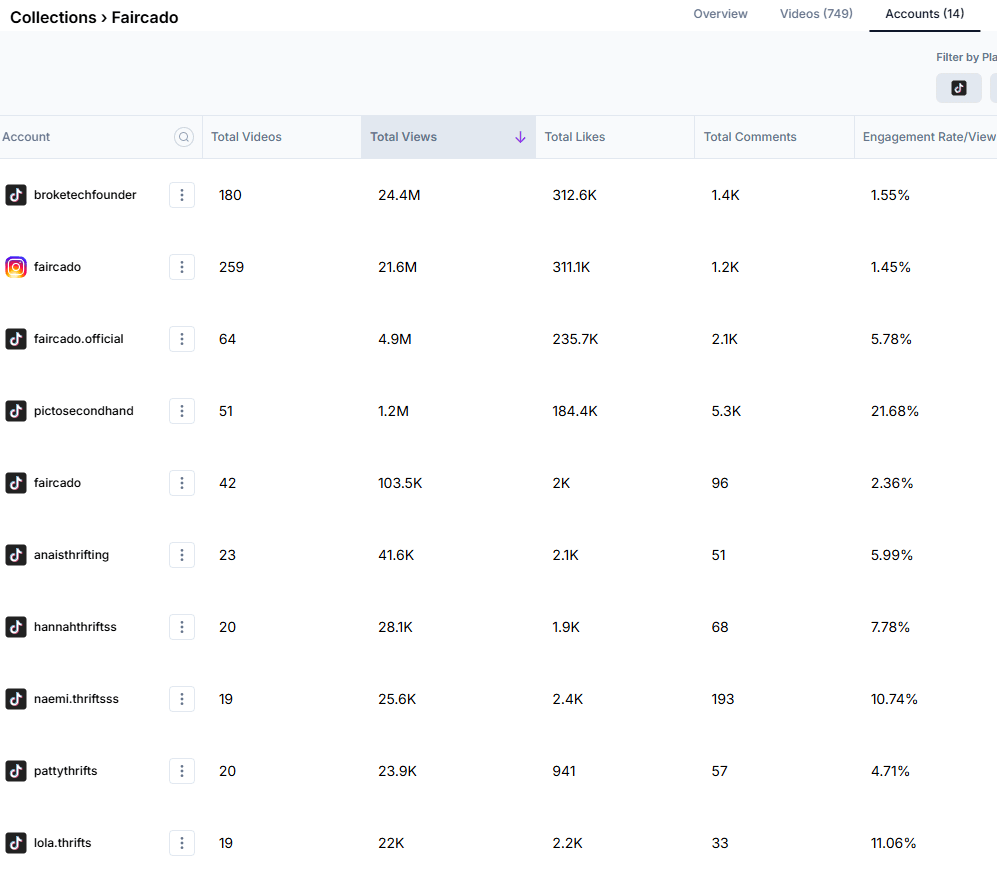997x881 pixels.
Task: Click the sort arrow in Total Views column
Action: pos(520,137)
